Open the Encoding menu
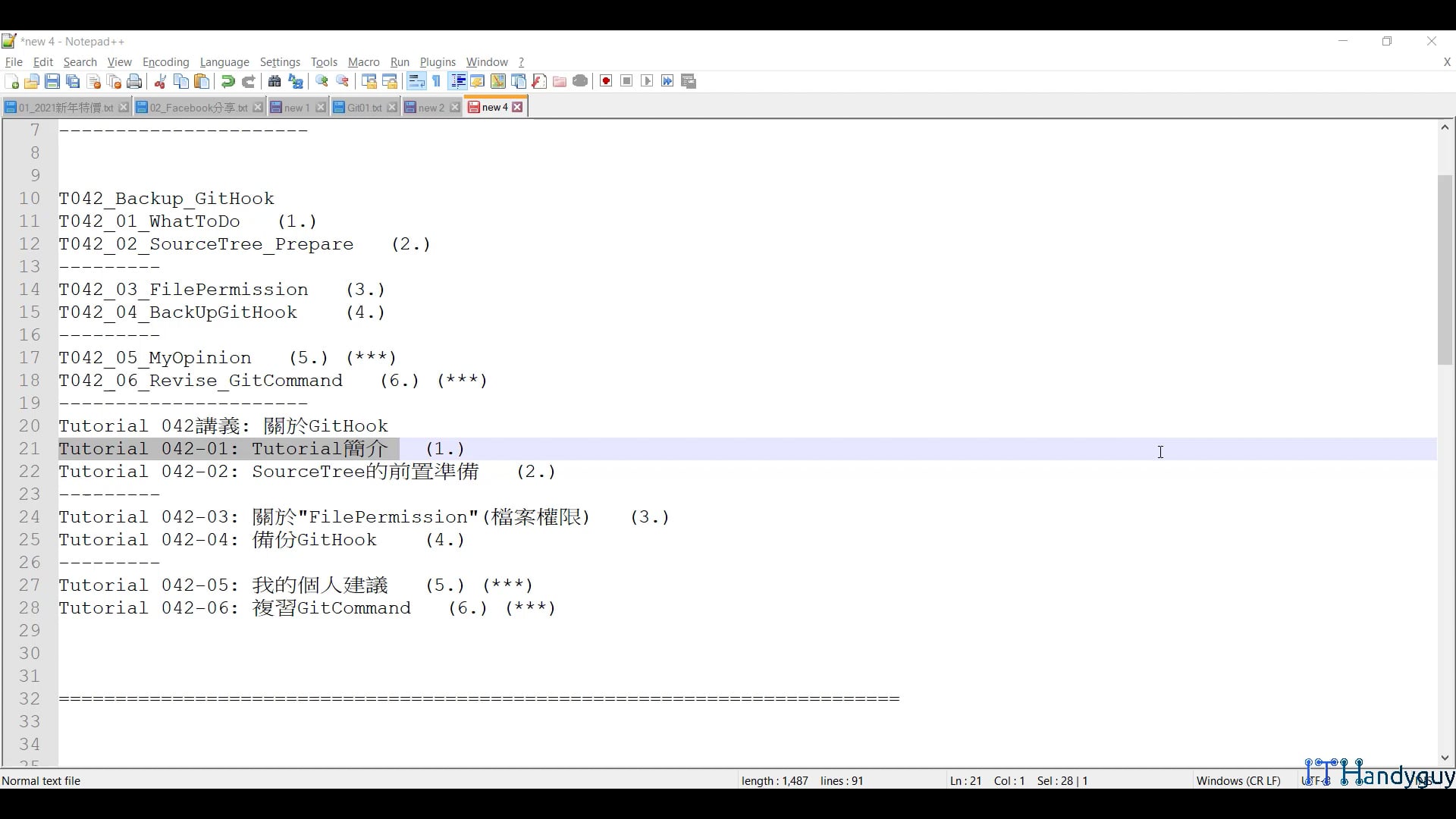Image resolution: width=1456 pixels, height=819 pixels. tap(165, 62)
